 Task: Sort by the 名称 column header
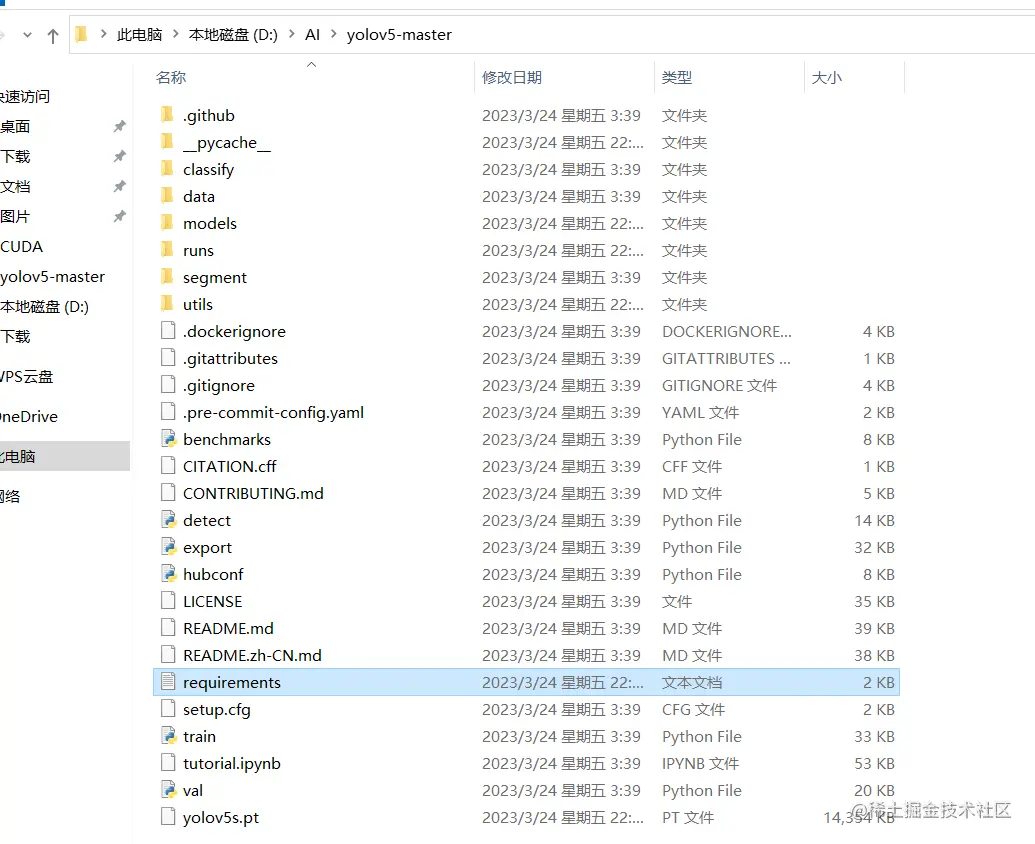point(171,78)
